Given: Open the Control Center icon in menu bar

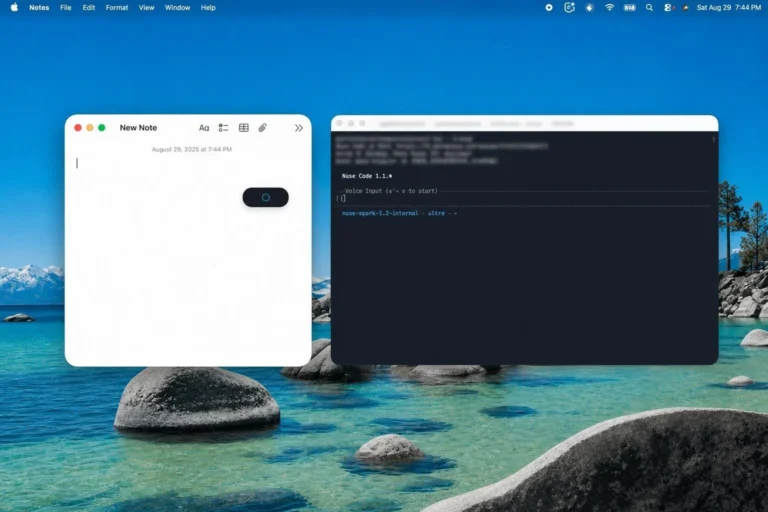Looking at the screenshot, I should [668, 7].
